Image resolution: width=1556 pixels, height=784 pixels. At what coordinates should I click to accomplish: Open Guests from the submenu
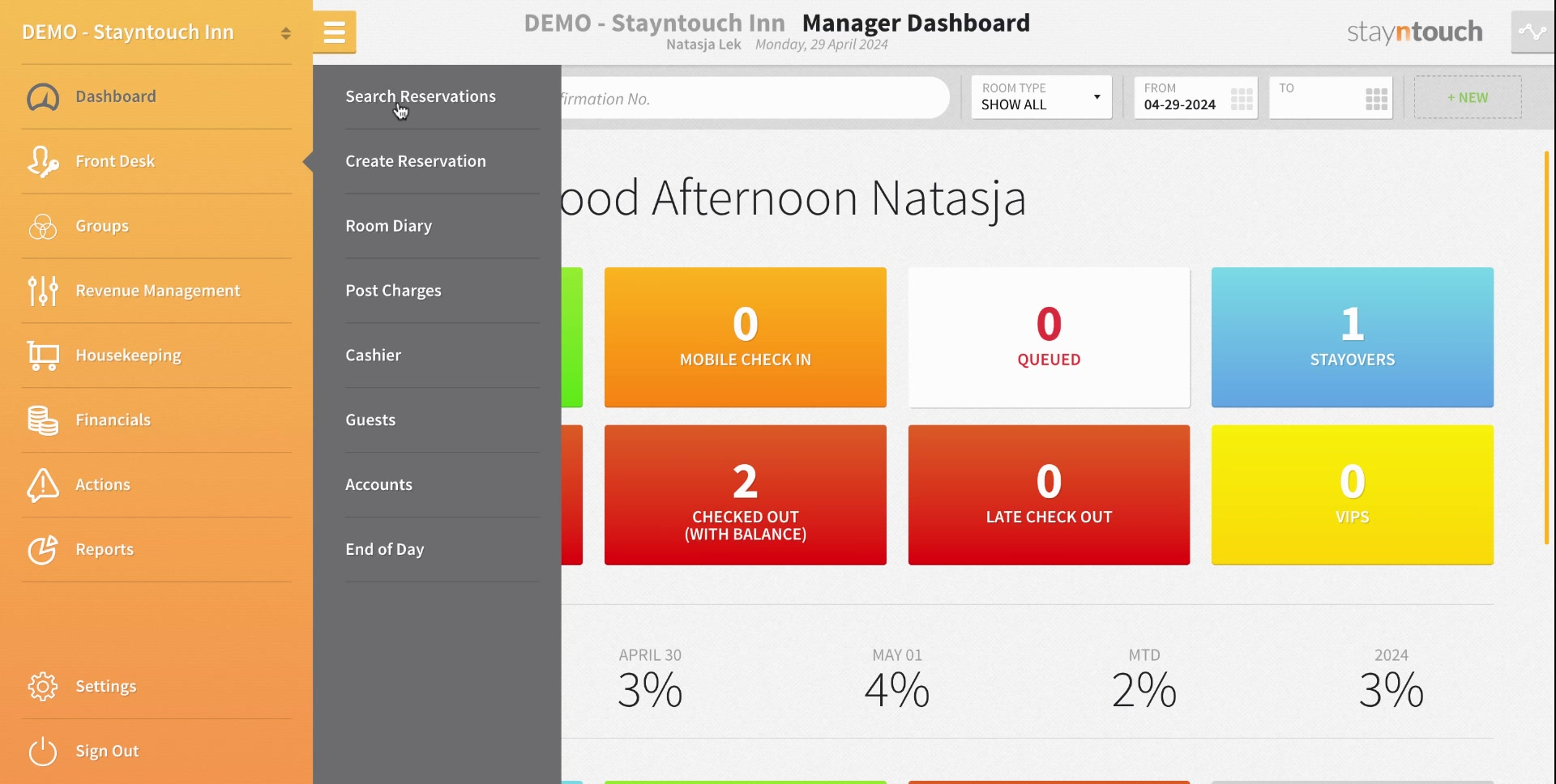370,420
